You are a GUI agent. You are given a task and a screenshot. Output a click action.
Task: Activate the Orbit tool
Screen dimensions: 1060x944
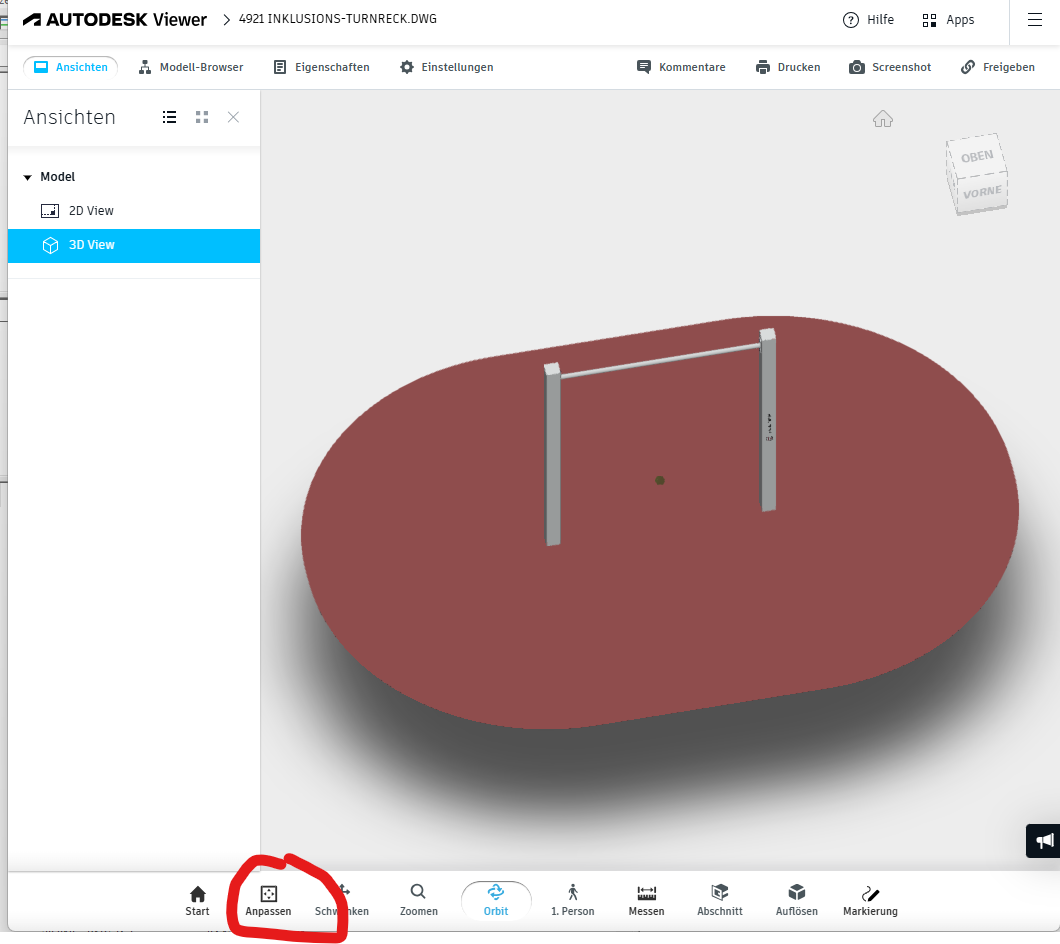496,899
